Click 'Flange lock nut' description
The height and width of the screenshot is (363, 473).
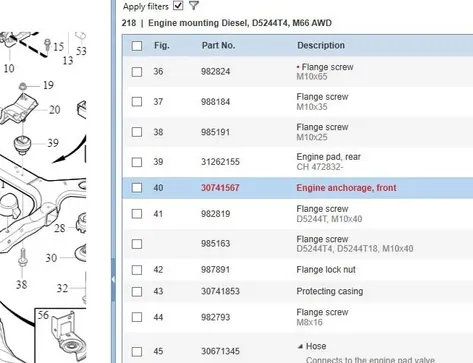coord(326,269)
